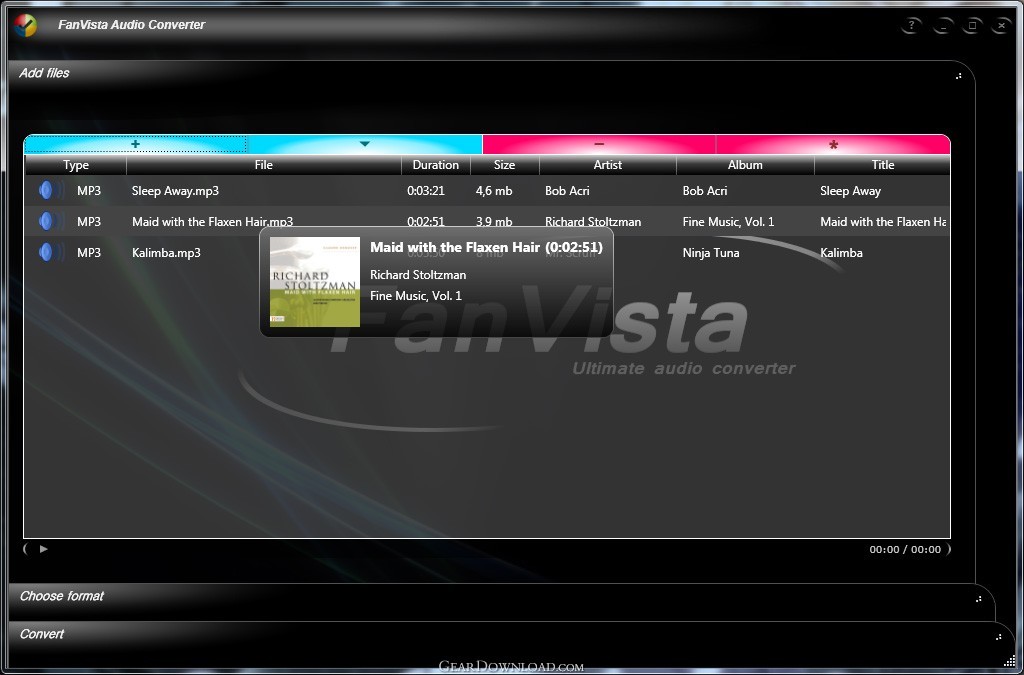This screenshot has height=675, width=1024.
Task: Sort list by Duration column
Action: pyautogui.click(x=435, y=165)
